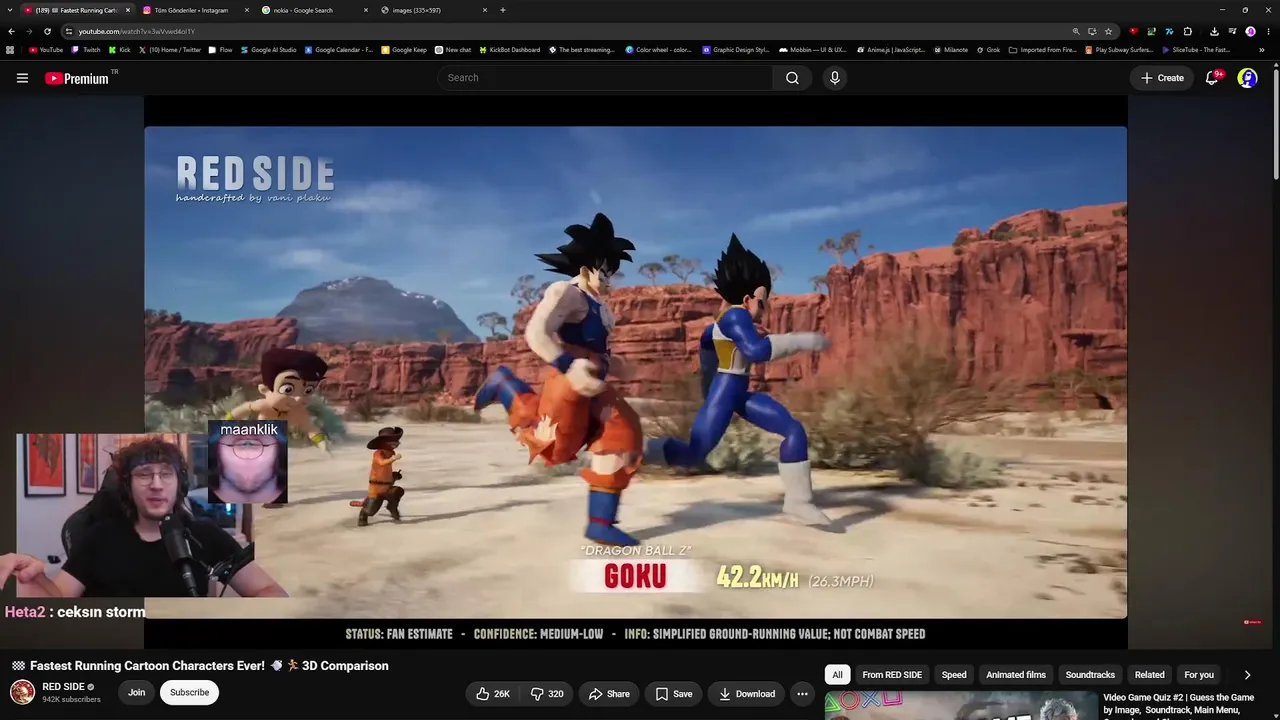This screenshot has width=1280, height=720.
Task: Click the address bar URL
Action: pos(136,31)
